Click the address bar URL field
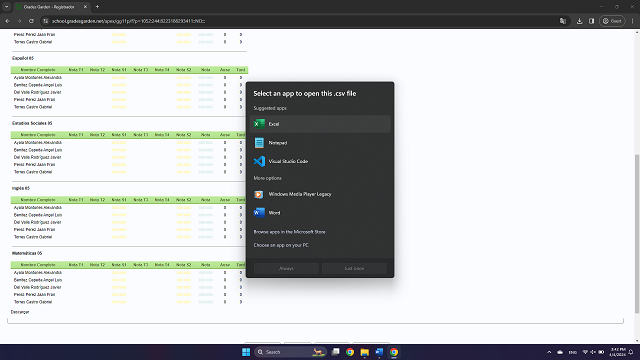The image size is (640, 360). tap(302, 21)
